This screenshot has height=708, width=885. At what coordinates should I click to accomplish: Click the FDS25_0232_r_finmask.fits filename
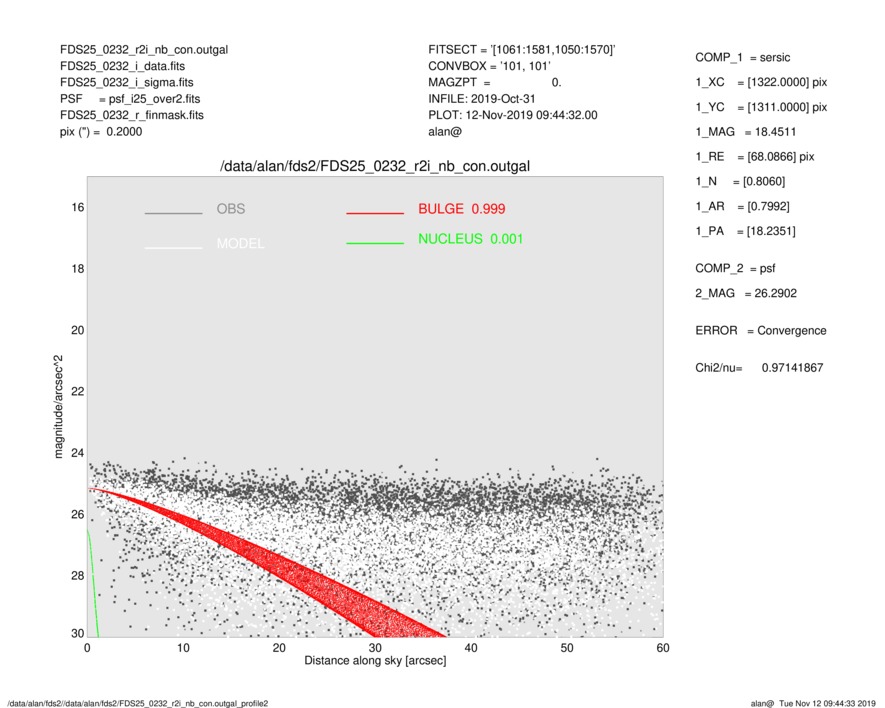pyautogui.click(x=132, y=115)
